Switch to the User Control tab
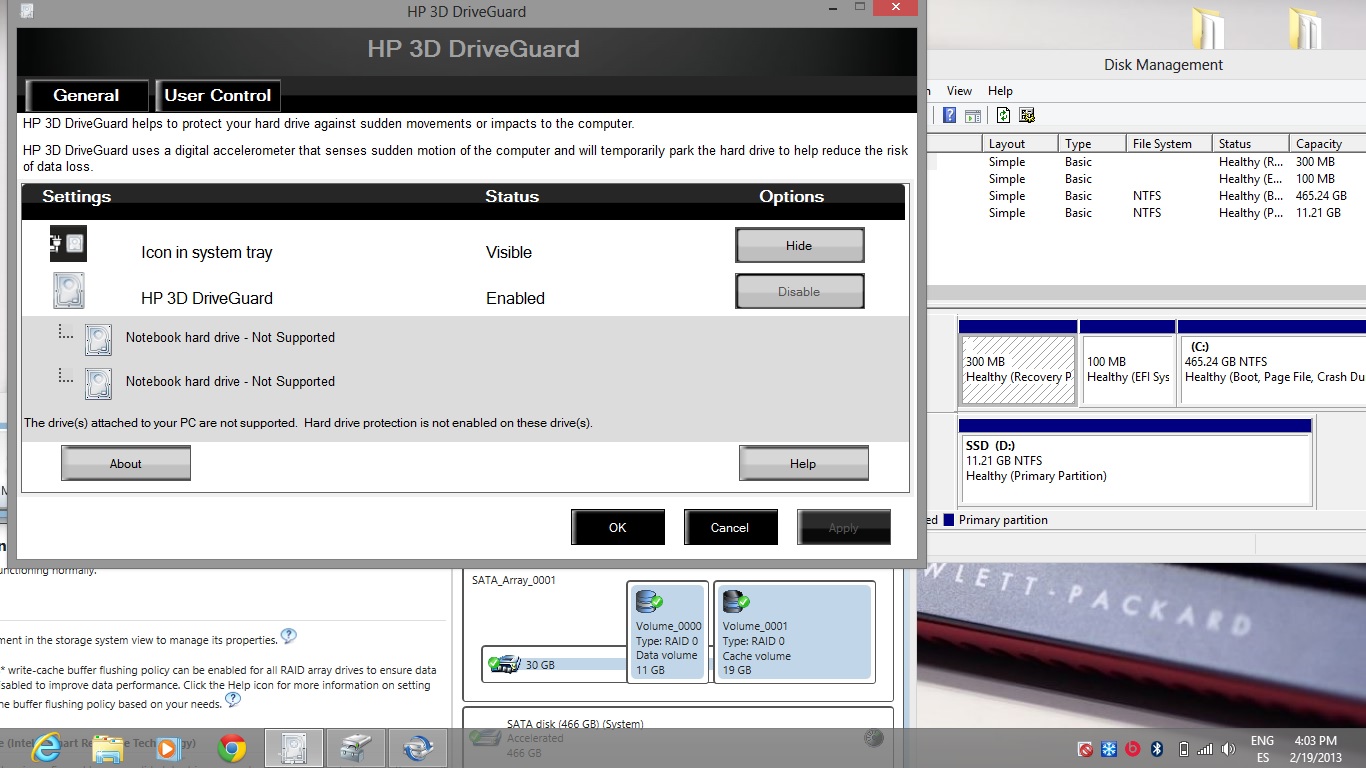 tap(217, 96)
